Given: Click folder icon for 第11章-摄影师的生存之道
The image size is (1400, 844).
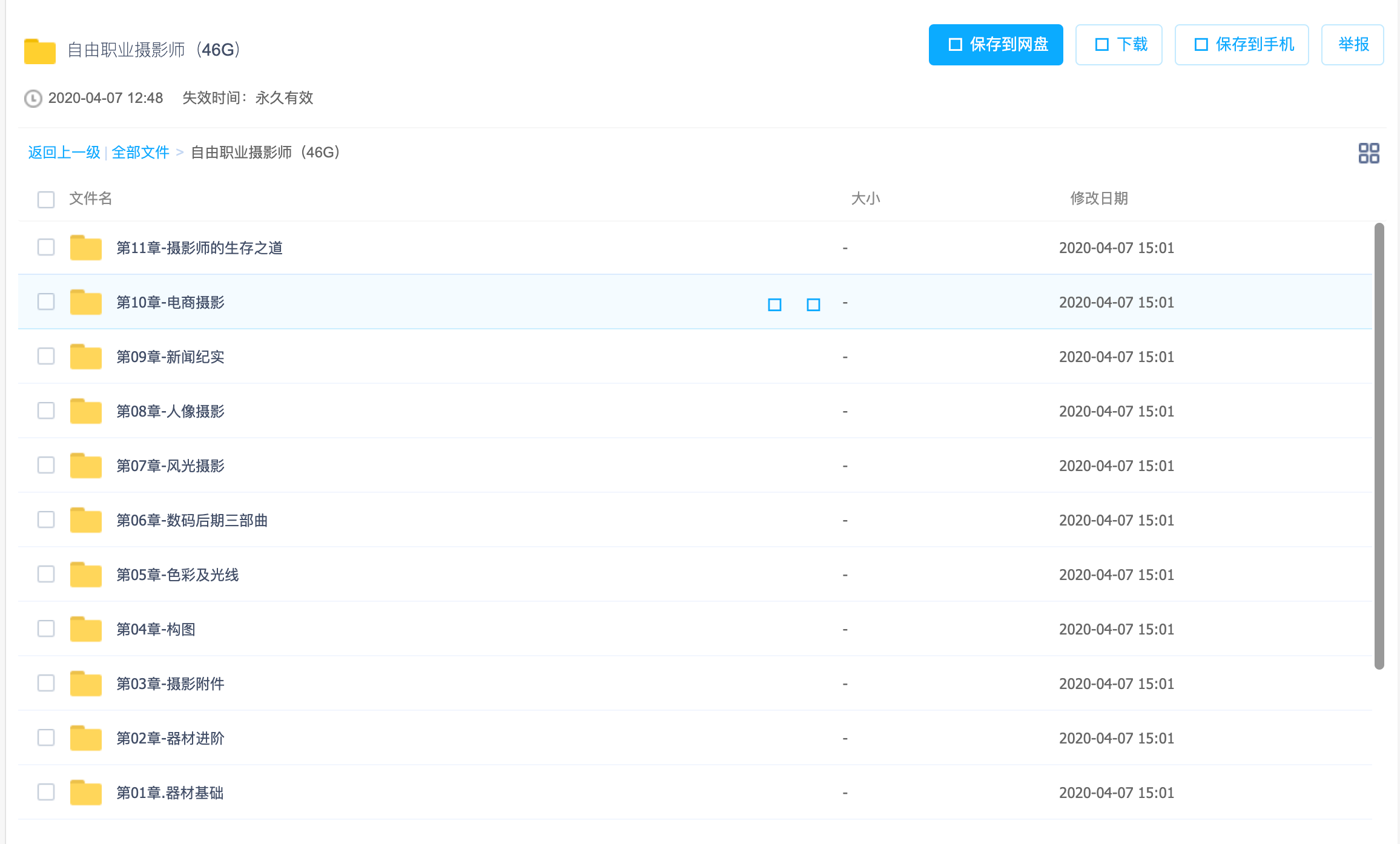Looking at the screenshot, I should tap(85, 248).
